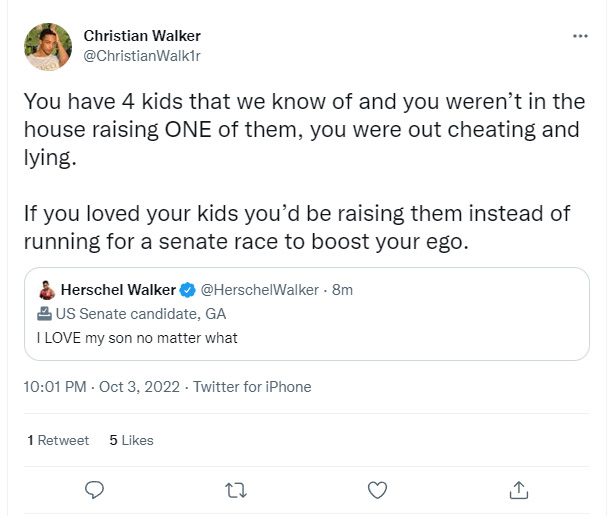Click Herschel Walker name in quoted tweet

coord(118,291)
